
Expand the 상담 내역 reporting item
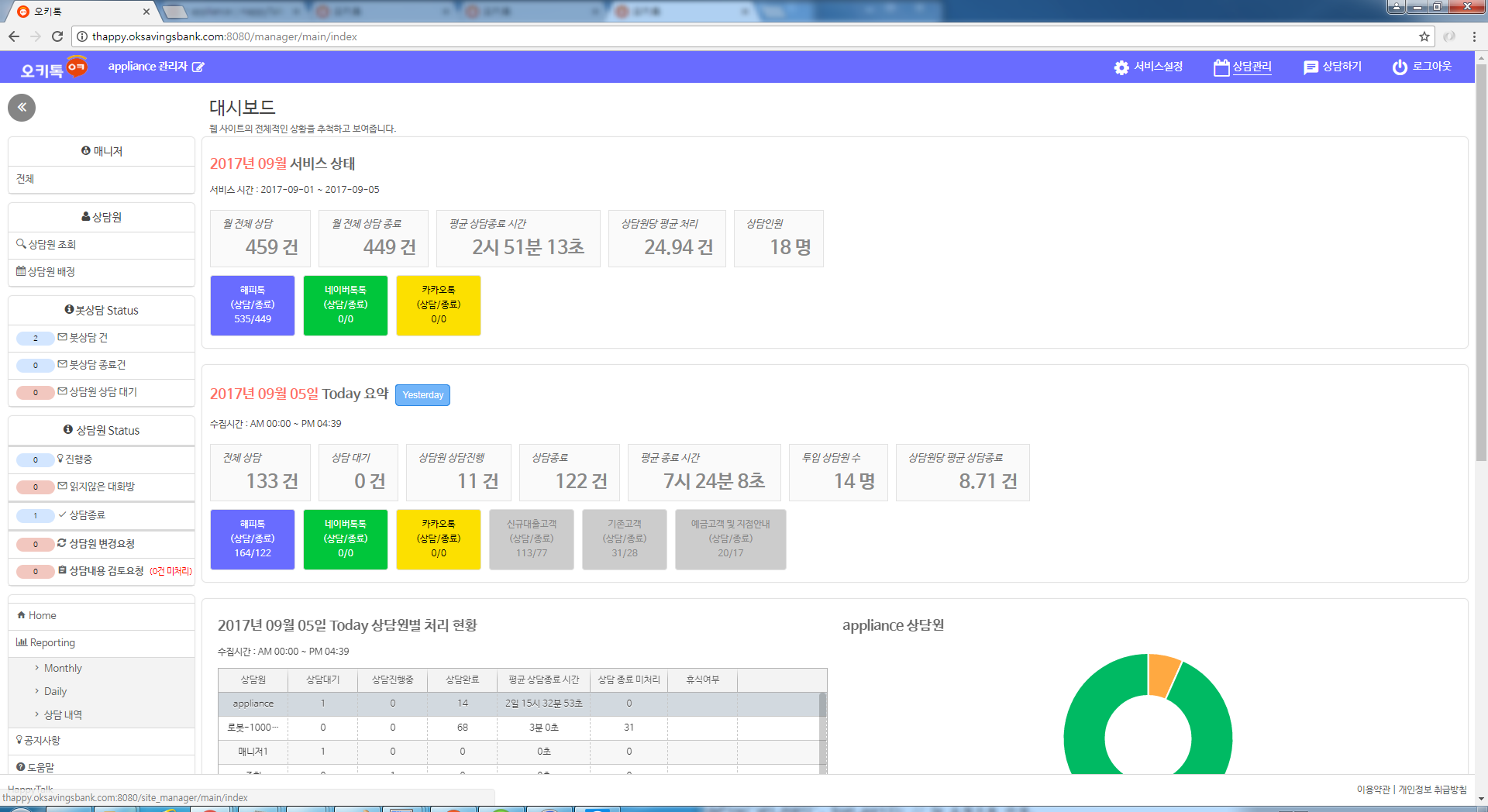click(62, 714)
